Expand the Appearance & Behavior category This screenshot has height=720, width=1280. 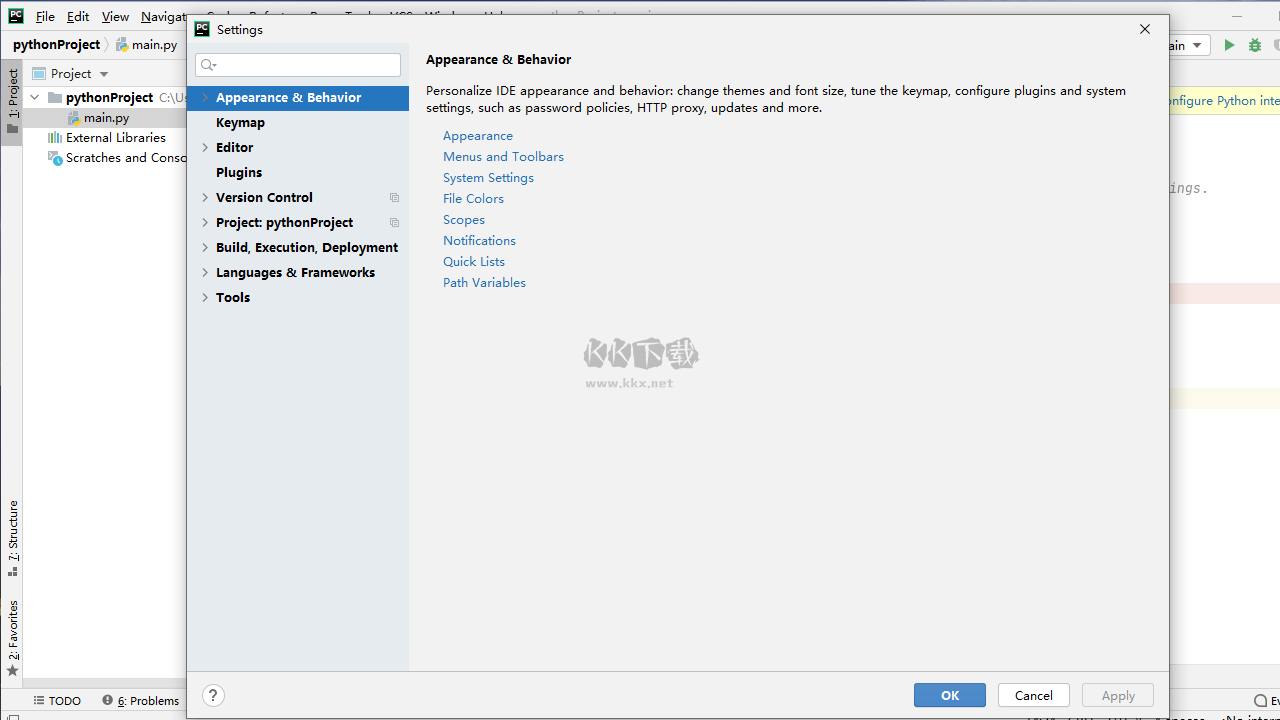[x=205, y=98]
